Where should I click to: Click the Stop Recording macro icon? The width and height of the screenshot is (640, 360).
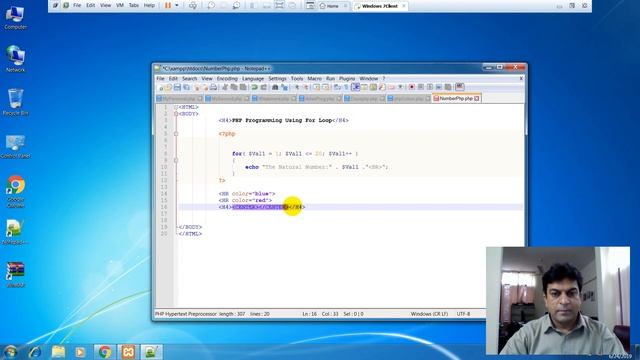(x=421, y=87)
